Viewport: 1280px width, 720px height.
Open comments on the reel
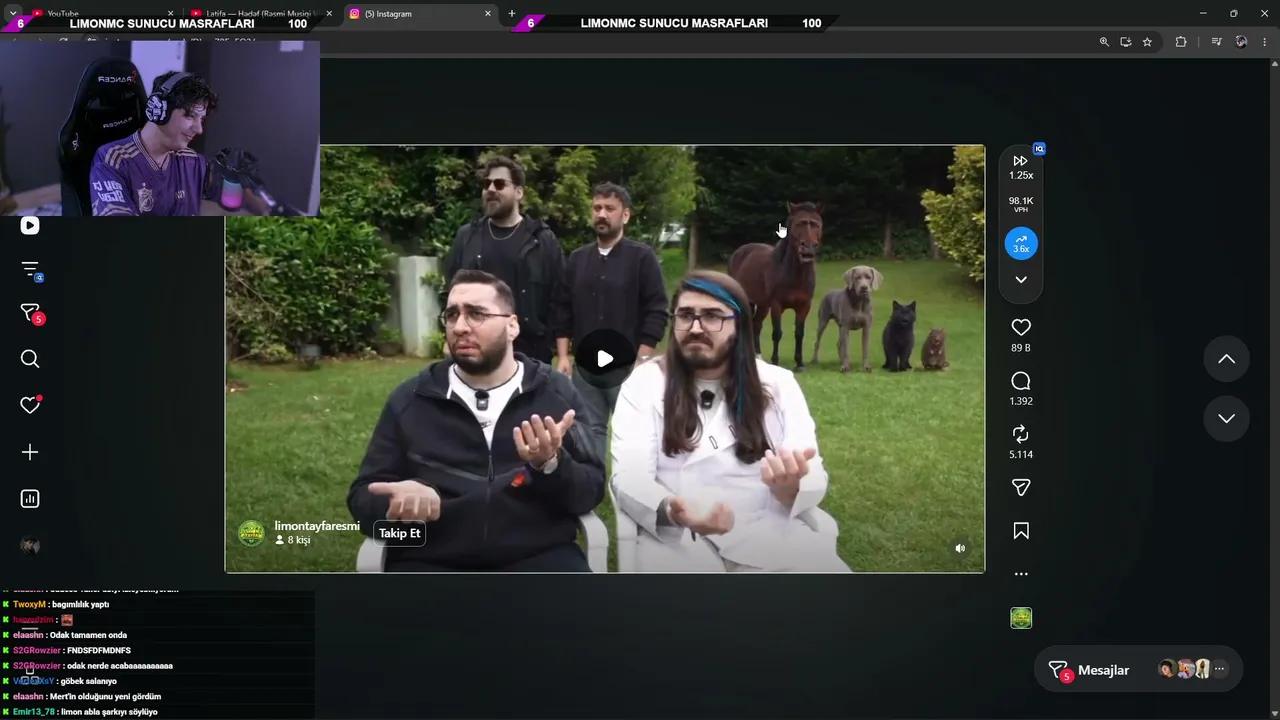pyautogui.click(x=1021, y=381)
